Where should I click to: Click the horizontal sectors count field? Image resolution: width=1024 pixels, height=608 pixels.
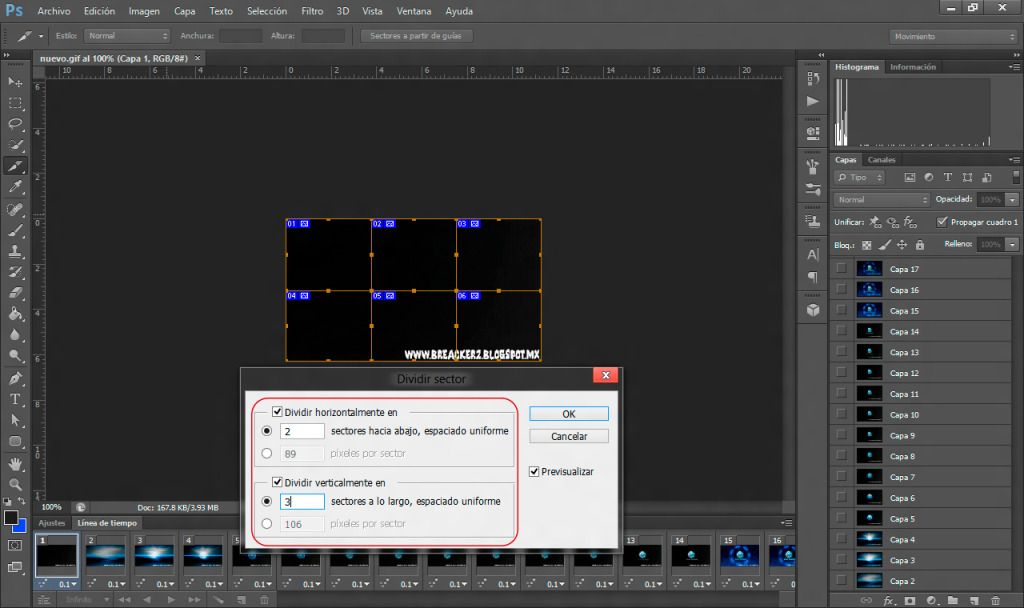302,431
